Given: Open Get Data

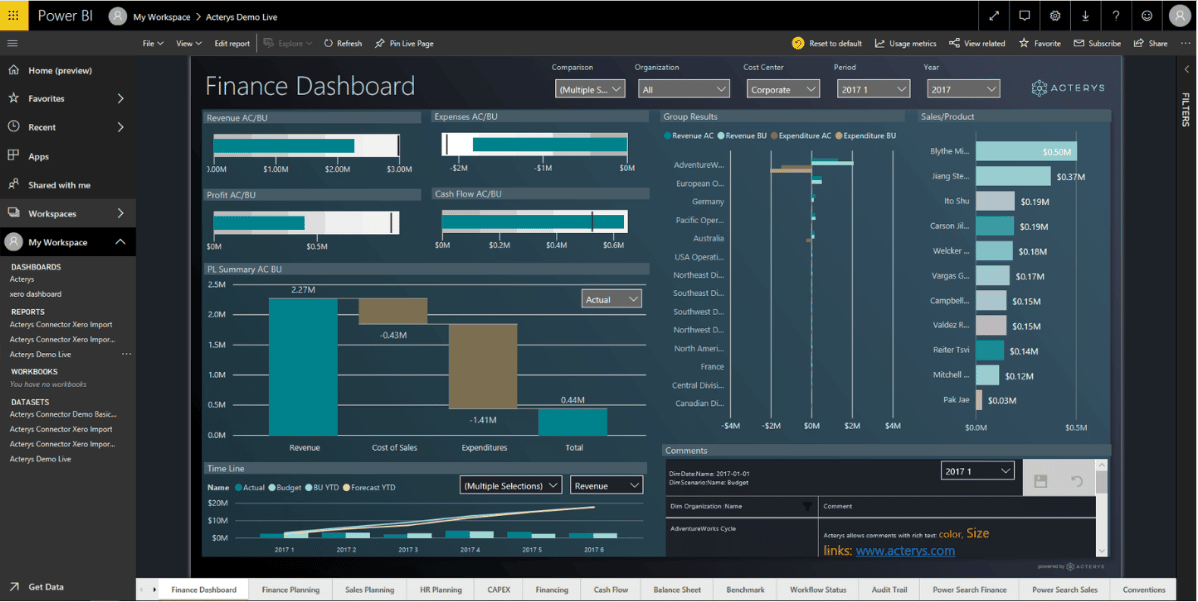Looking at the screenshot, I should point(46,587).
